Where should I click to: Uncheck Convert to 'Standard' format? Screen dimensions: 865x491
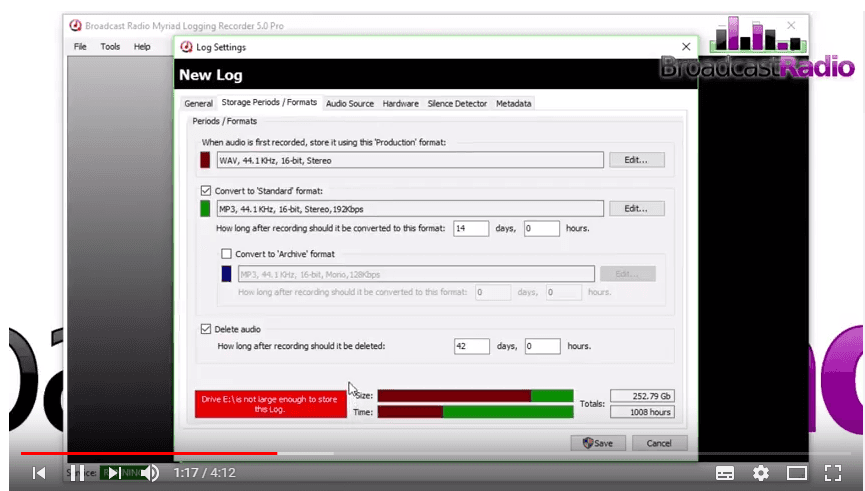click(206, 191)
